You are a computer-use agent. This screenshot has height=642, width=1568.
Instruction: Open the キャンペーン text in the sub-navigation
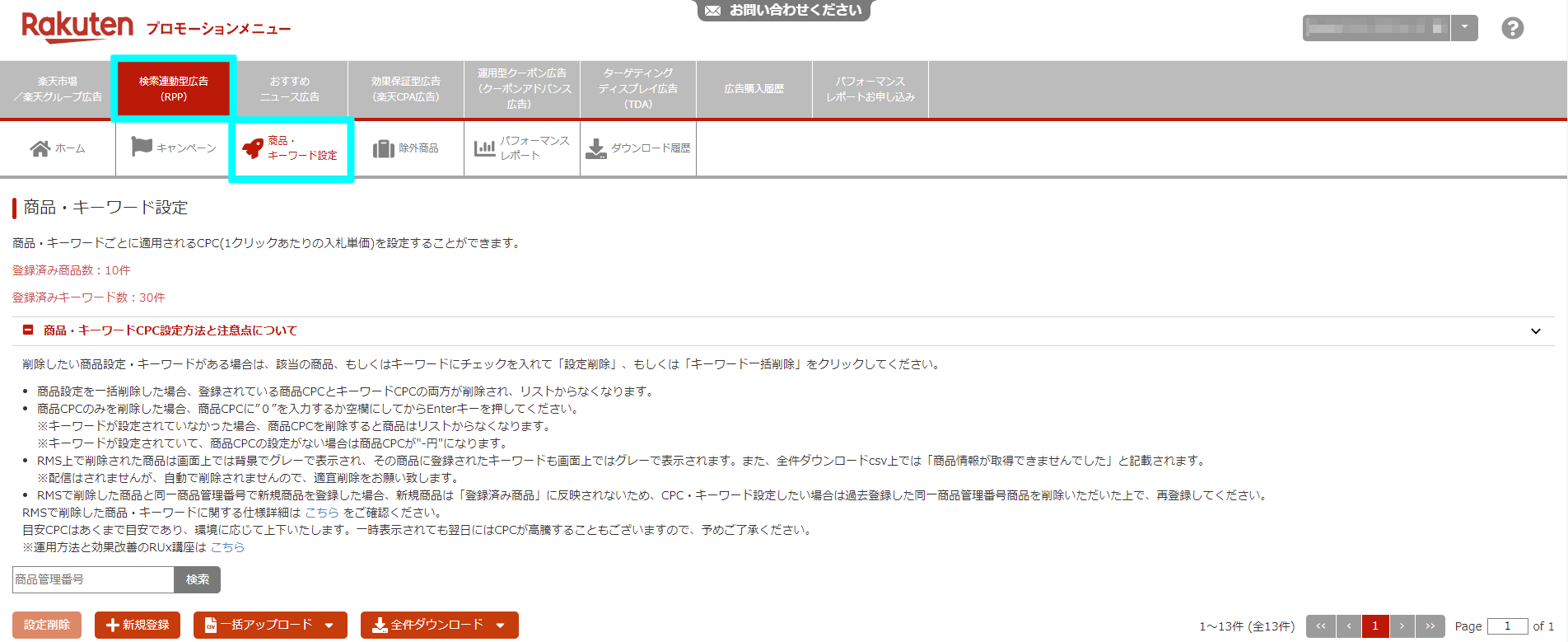[x=186, y=148]
